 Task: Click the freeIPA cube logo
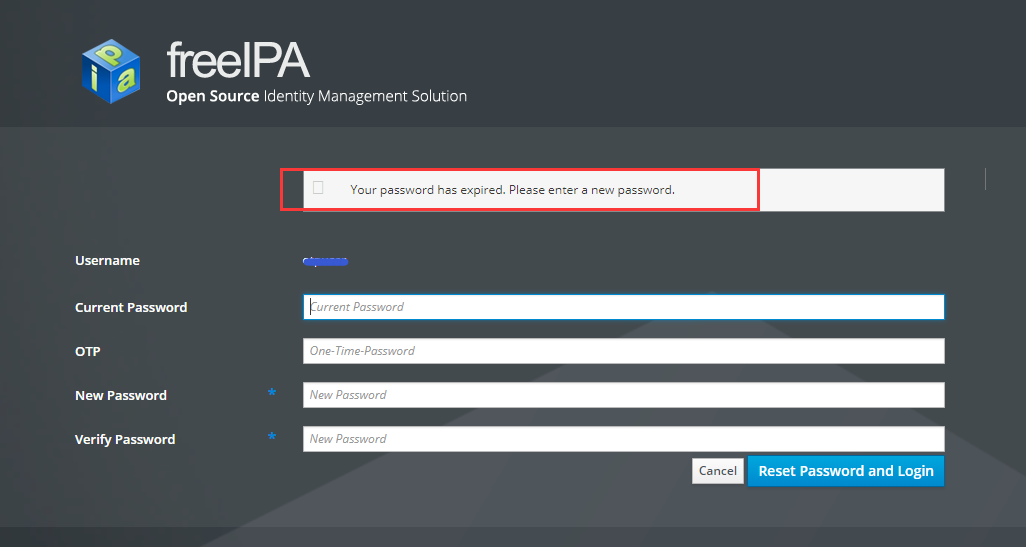pos(111,71)
